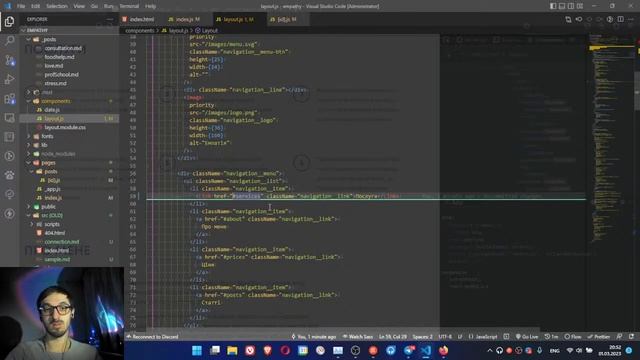Image resolution: width=640 pixels, height=360 pixels.
Task: Open the Edit menu
Action: click(36, 6)
